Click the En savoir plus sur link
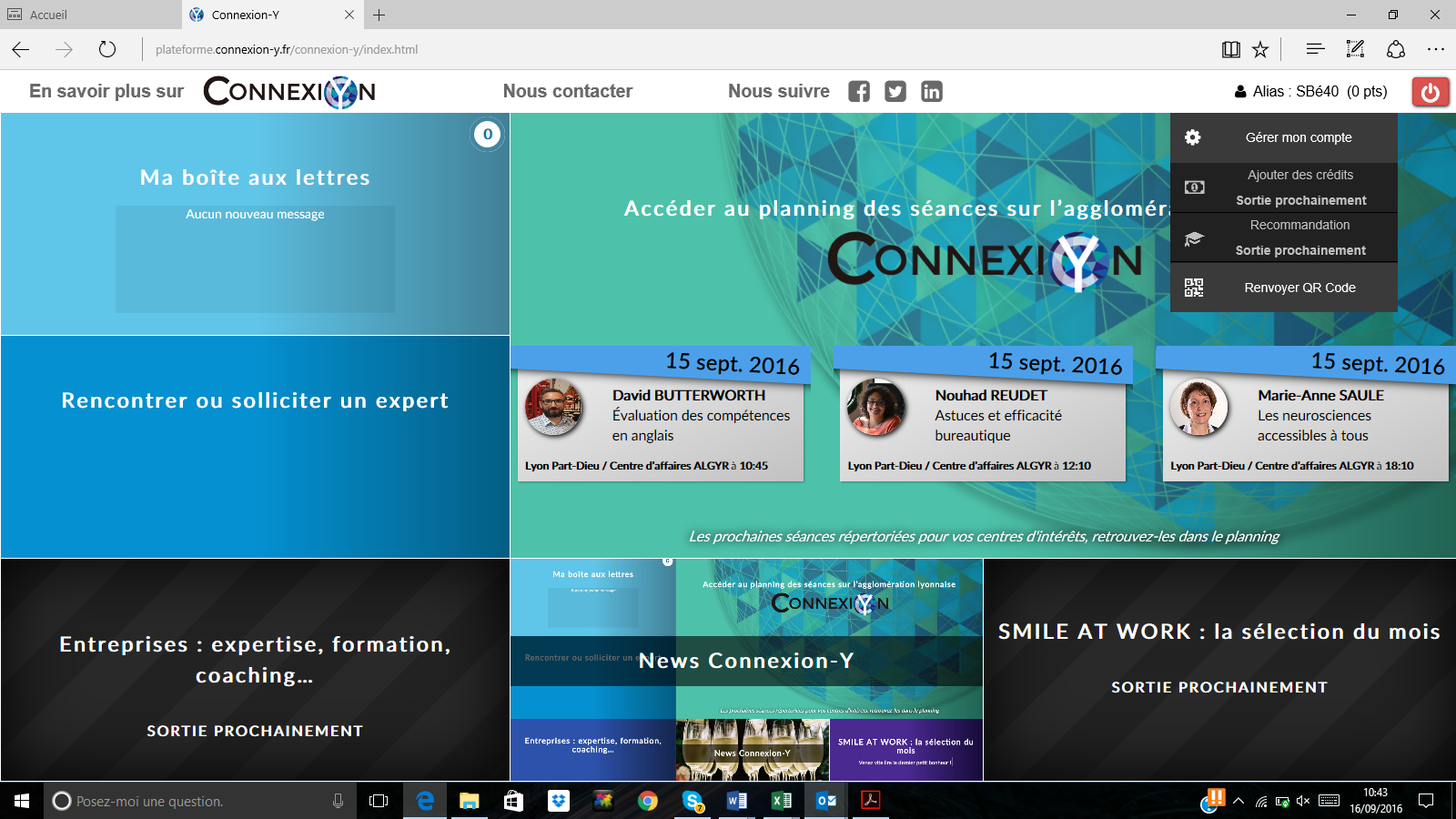The image size is (1456, 819). [106, 91]
